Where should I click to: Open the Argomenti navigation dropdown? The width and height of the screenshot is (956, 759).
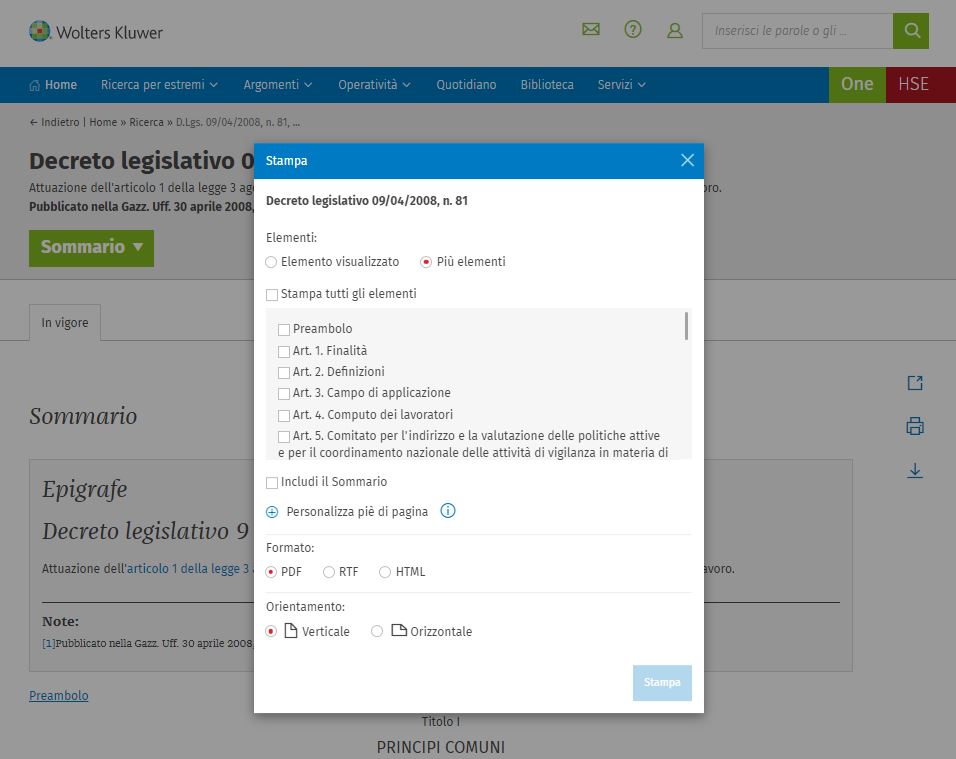pyautogui.click(x=277, y=85)
